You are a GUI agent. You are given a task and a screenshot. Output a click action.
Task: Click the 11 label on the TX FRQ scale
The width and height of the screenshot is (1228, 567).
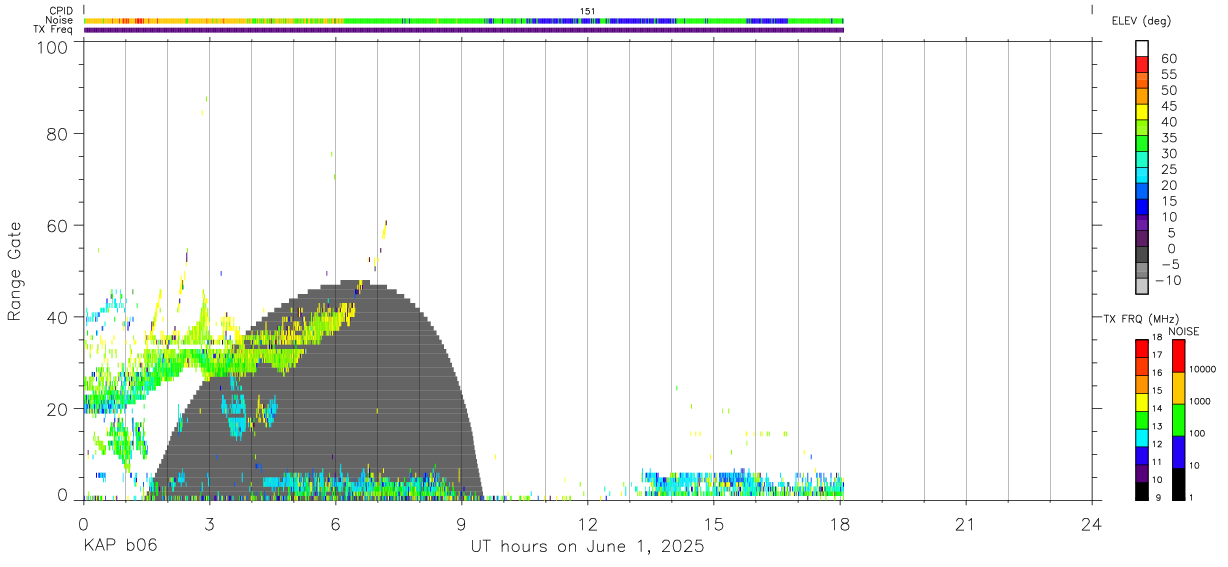1159,462
